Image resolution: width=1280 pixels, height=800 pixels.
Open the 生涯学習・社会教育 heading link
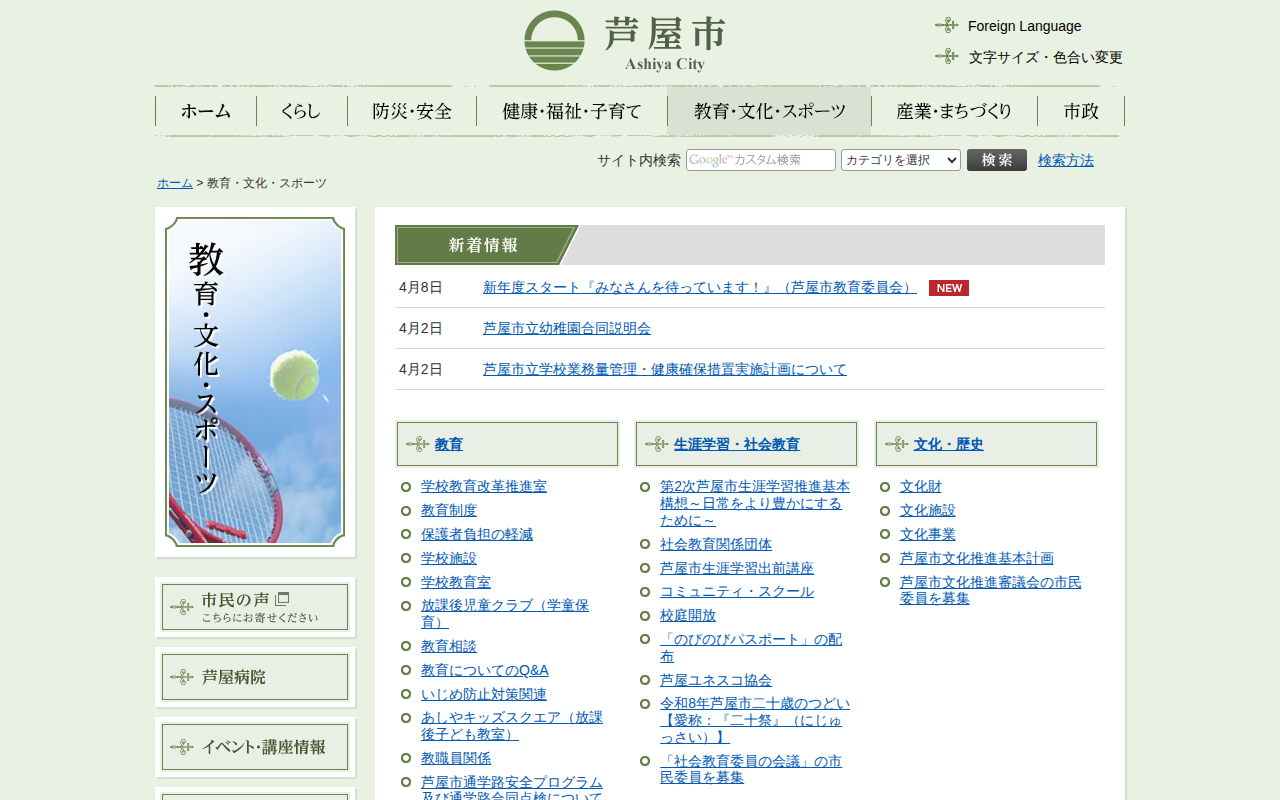click(737, 444)
